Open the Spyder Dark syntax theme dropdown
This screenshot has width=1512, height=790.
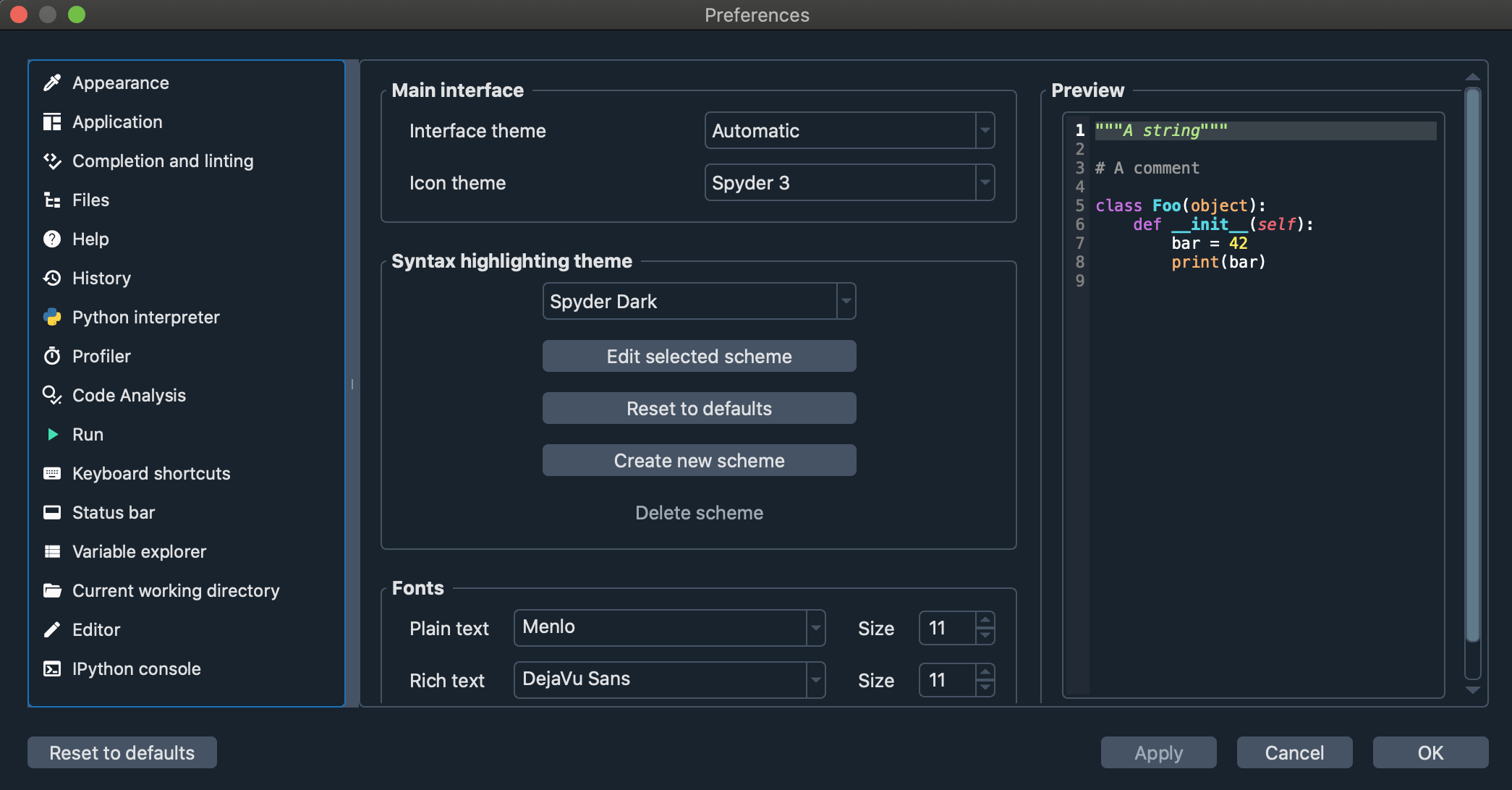(x=698, y=302)
